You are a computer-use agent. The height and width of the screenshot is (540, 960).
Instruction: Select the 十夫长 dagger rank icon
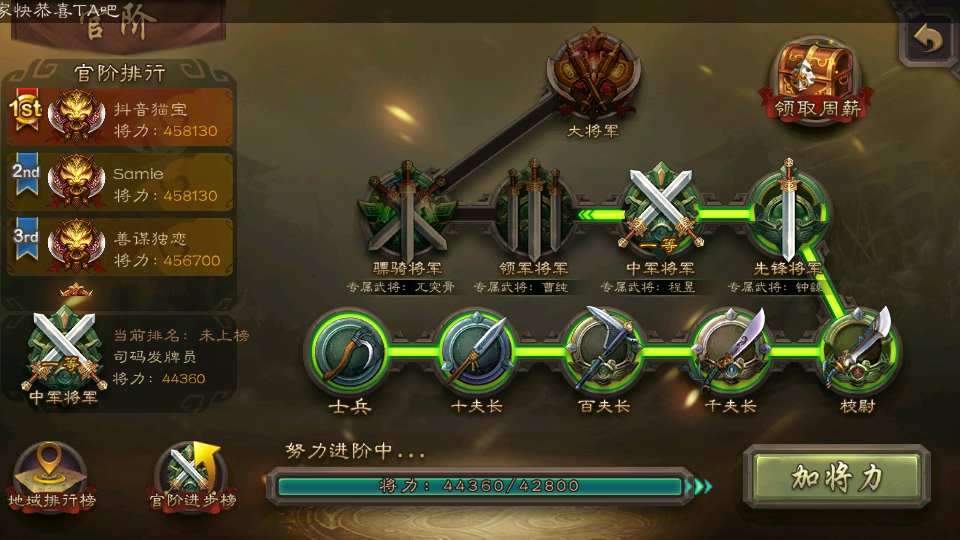(x=476, y=351)
